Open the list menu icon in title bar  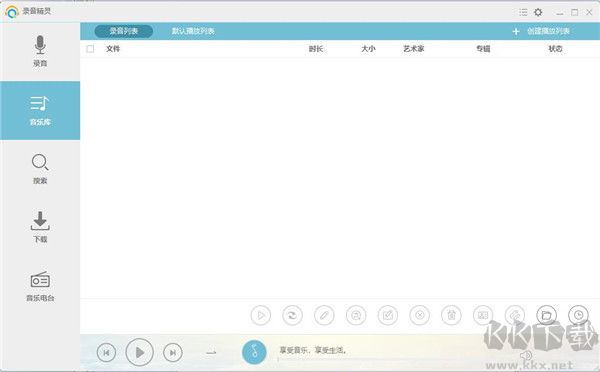[x=523, y=12]
